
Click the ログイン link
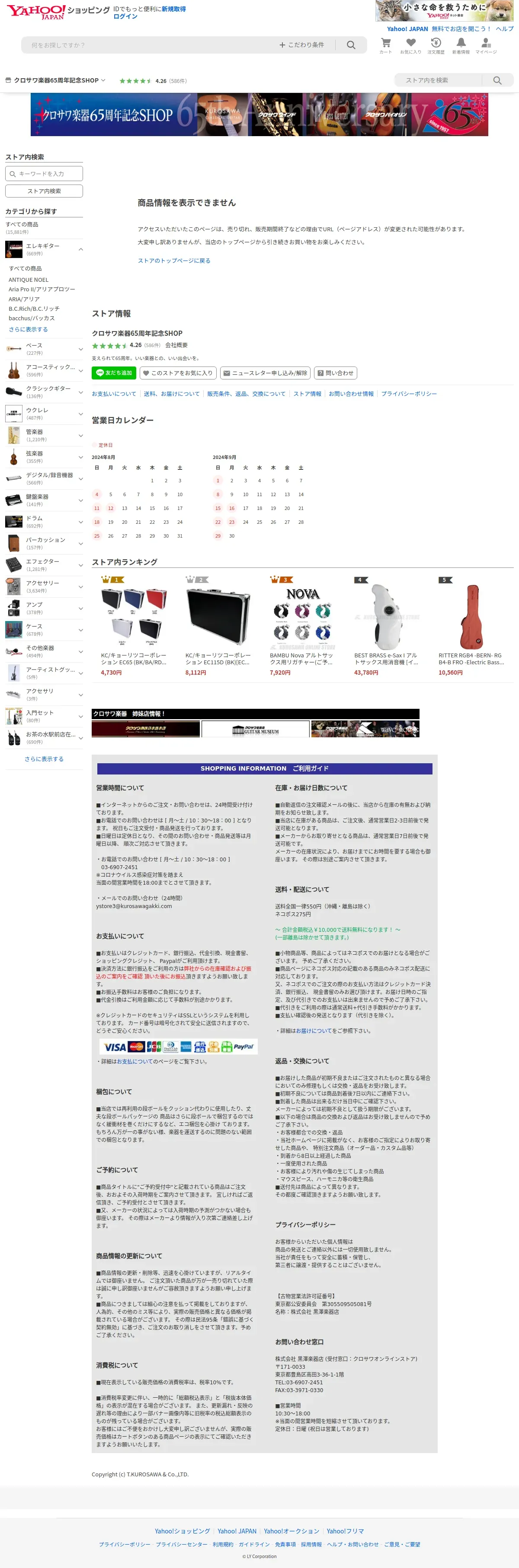pyautogui.click(x=125, y=16)
